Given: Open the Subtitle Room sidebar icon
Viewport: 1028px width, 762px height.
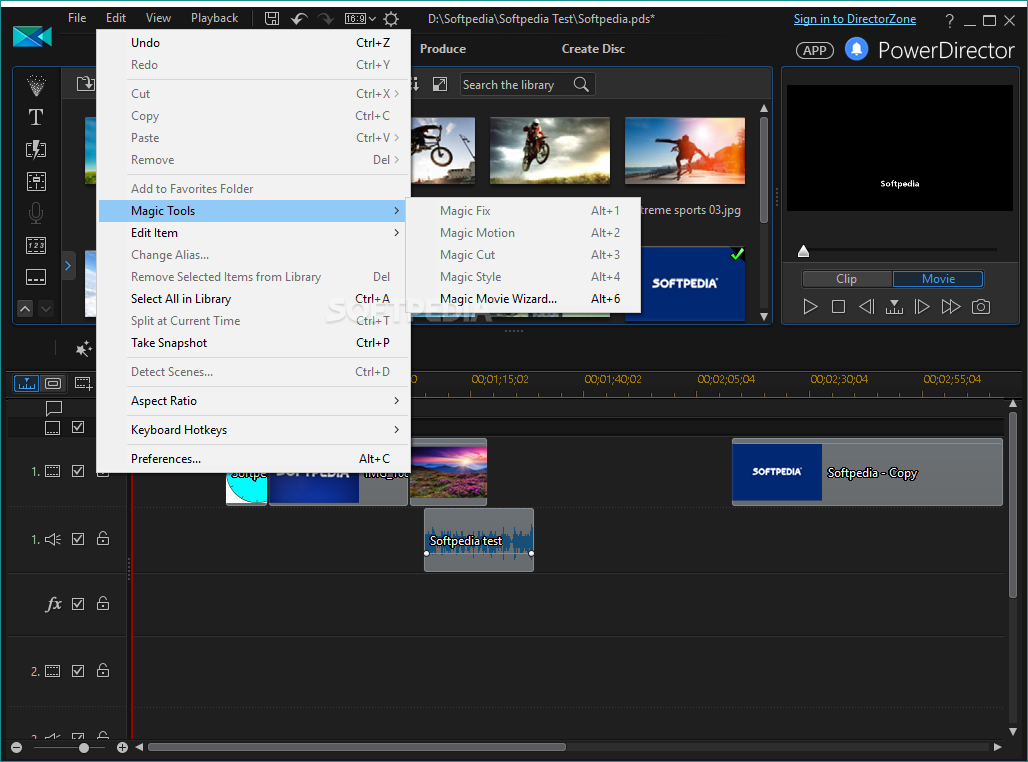Looking at the screenshot, I should pos(36,277).
